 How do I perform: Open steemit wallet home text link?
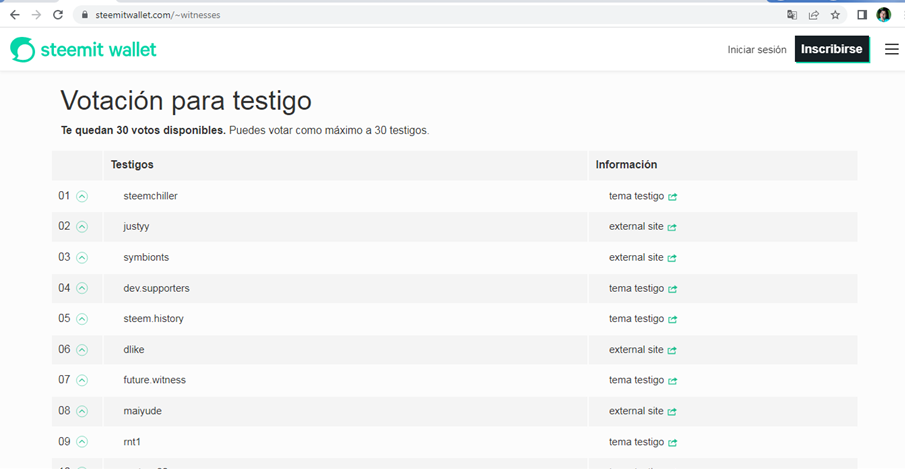[99, 50]
